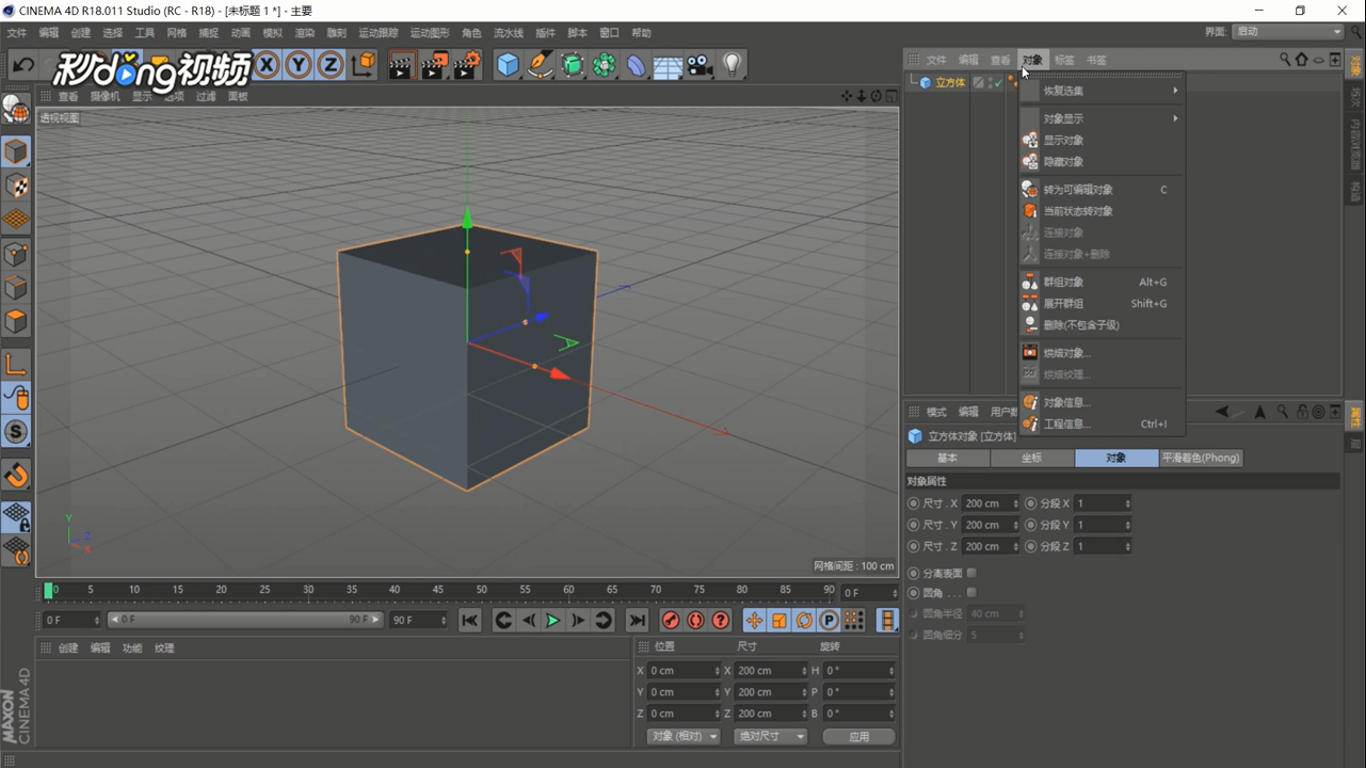1366x768 pixels.
Task: Toggle the 立方体 green enable checkmark
Action: [997, 83]
